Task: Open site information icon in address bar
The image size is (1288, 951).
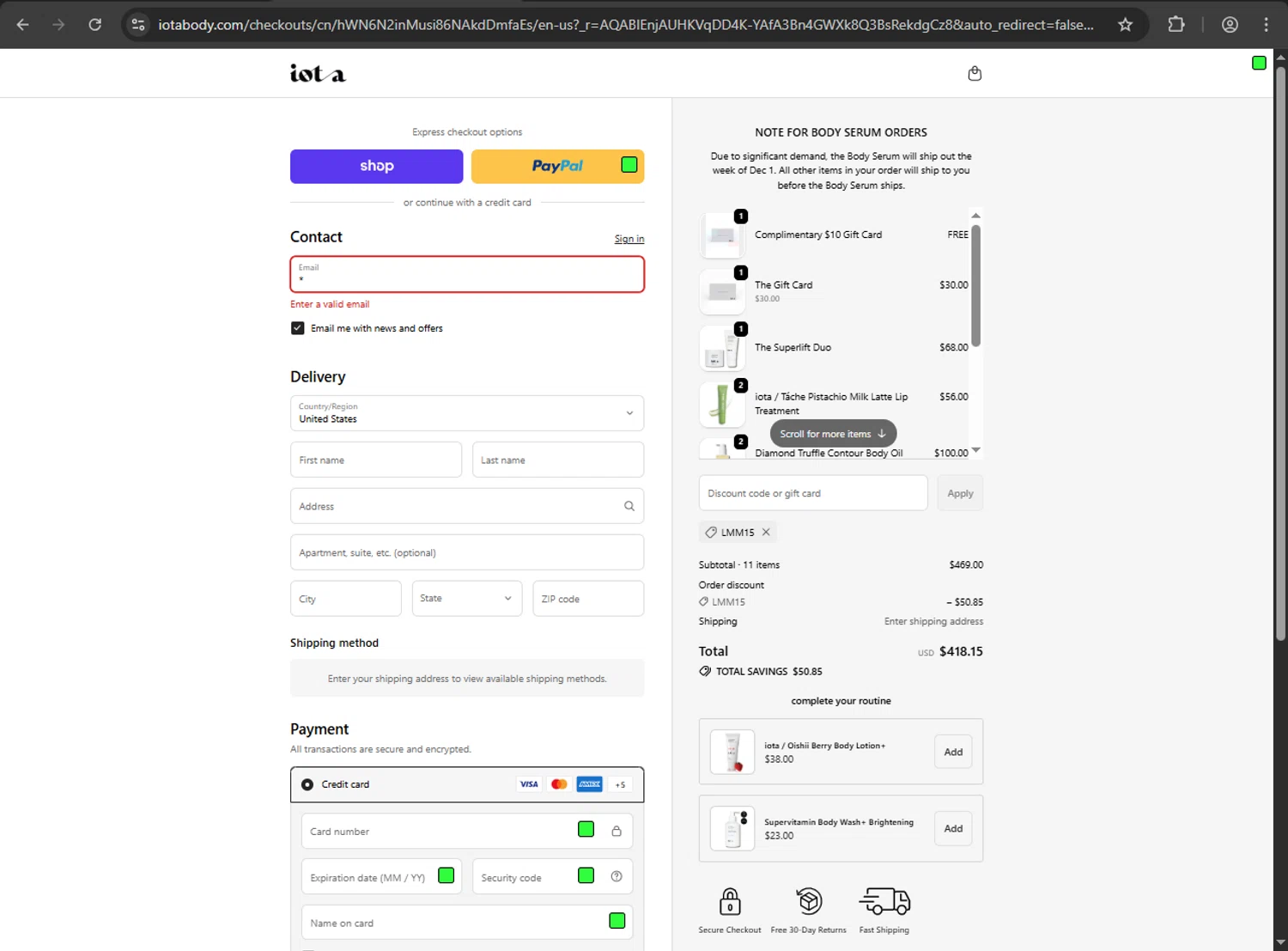Action: point(138,25)
